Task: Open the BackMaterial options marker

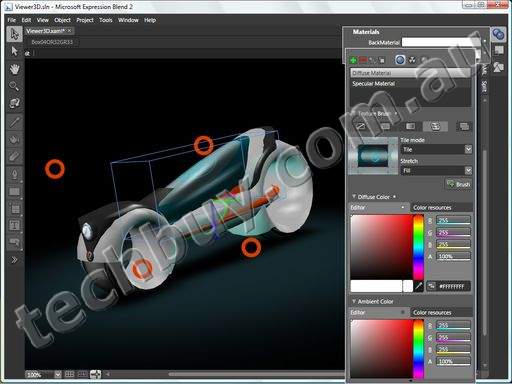Action: click(x=485, y=42)
